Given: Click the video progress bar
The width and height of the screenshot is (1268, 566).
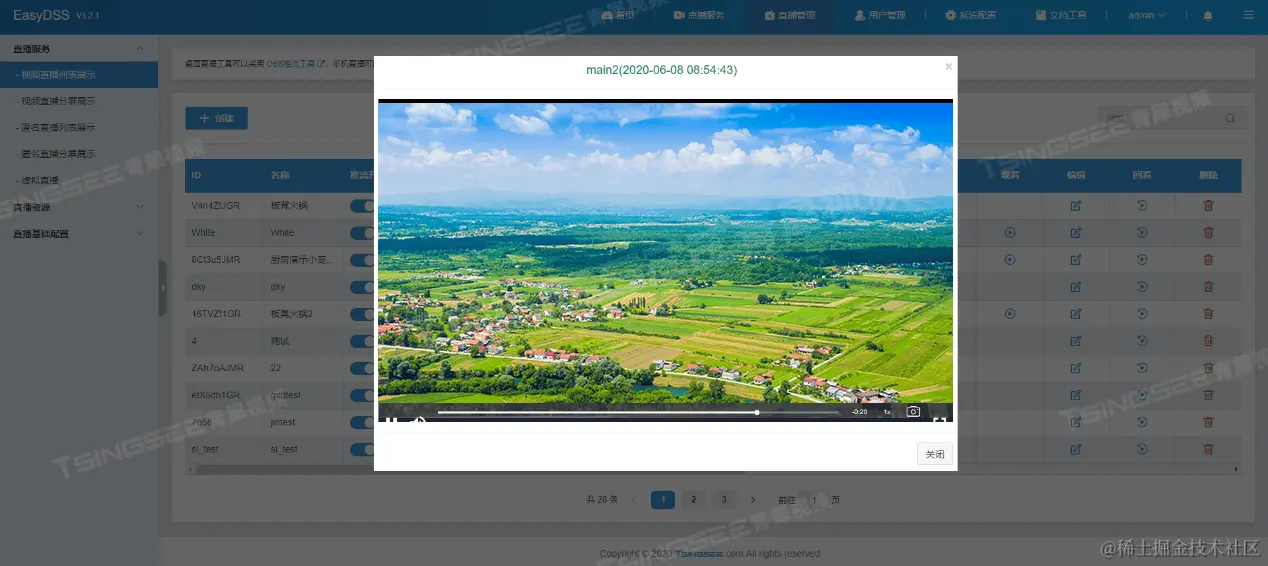Looking at the screenshot, I should tap(638, 412).
